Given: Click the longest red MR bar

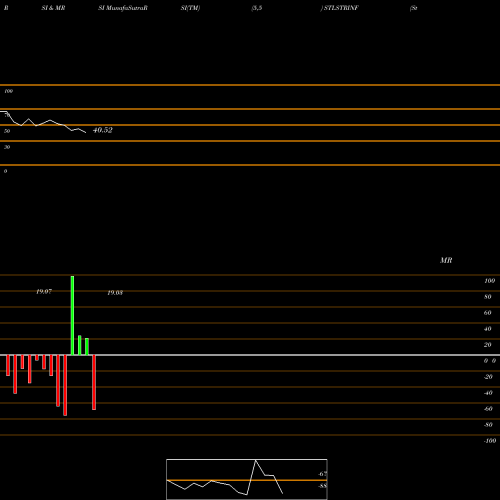Looking at the screenshot, I should (x=65, y=385).
